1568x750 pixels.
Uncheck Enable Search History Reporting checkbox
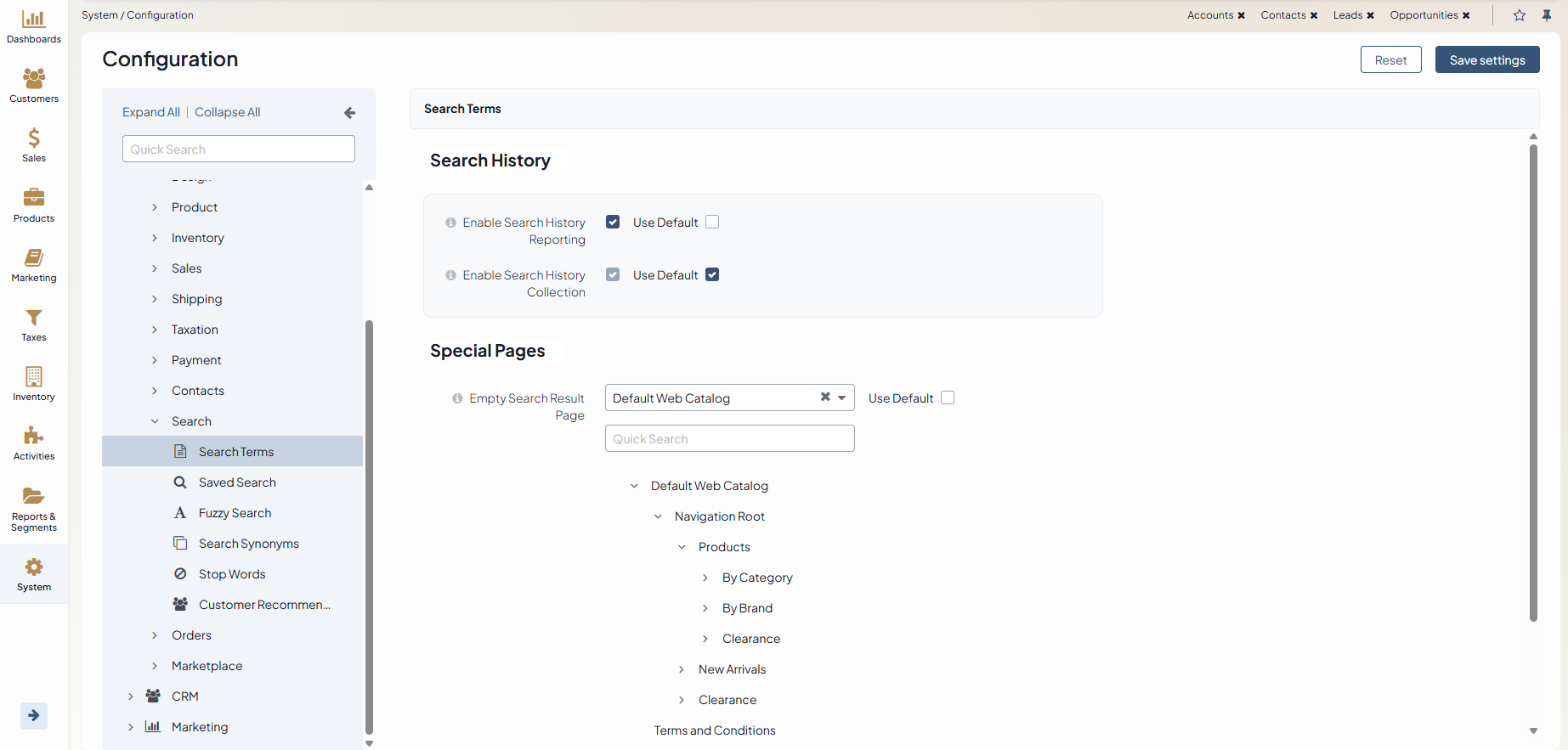[613, 222]
